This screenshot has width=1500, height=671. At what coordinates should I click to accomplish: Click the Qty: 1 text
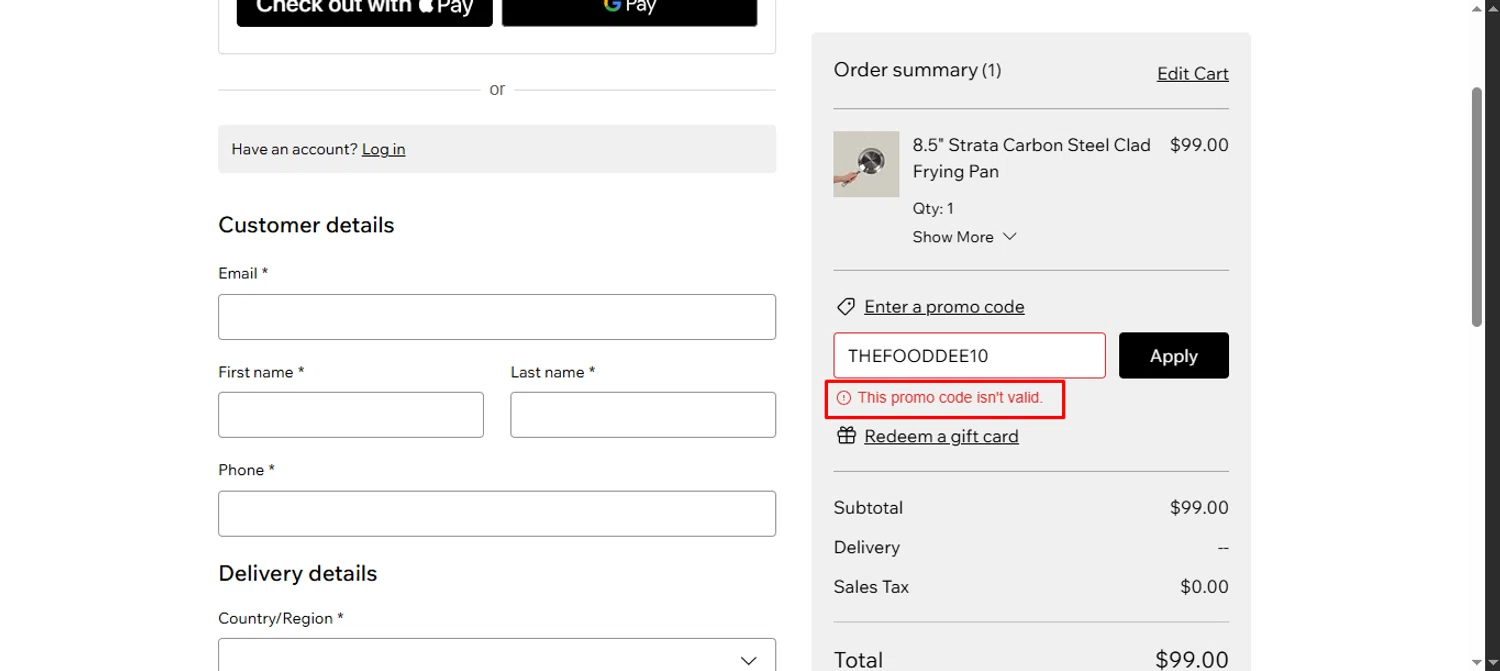pos(933,209)
